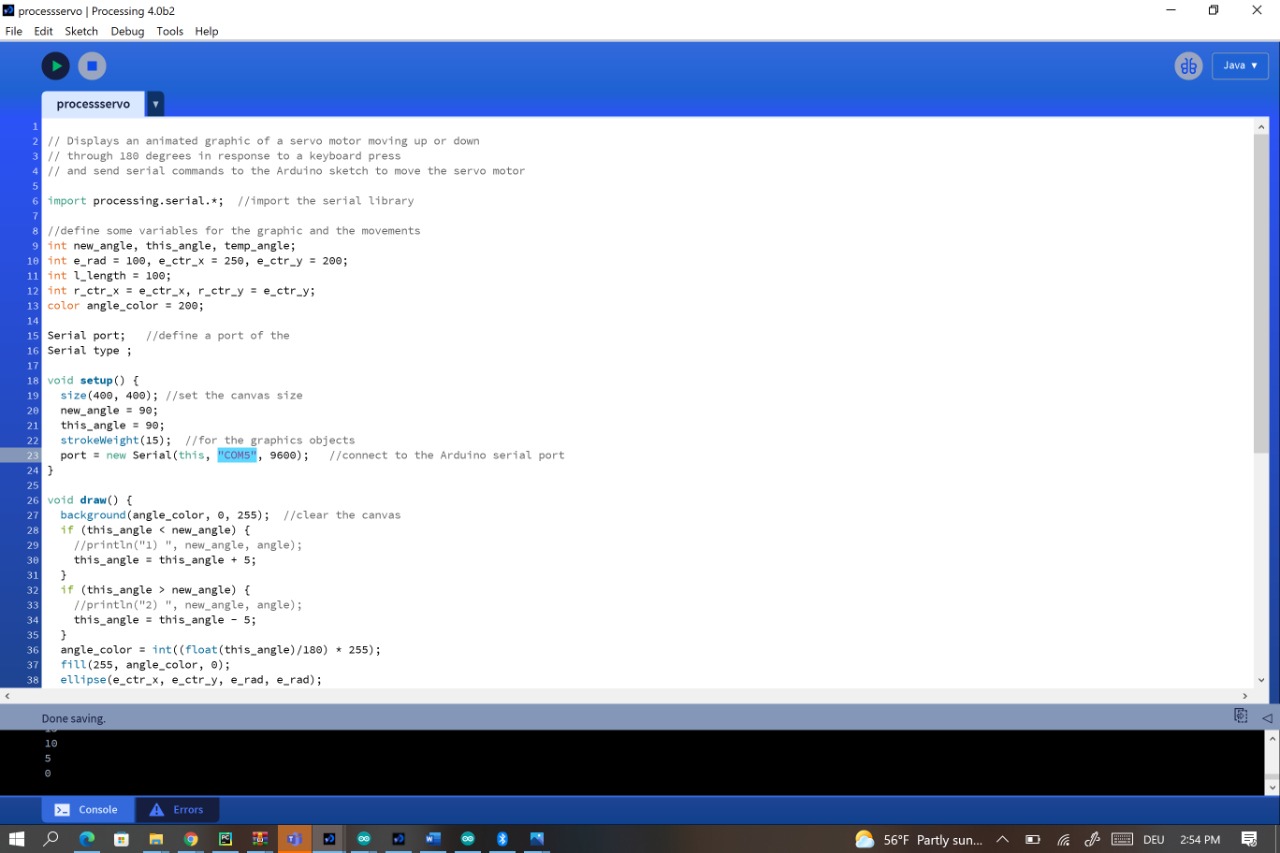This screenshot has width=1280, height=853.
Task: Click the editor scroll-up arrow
Action: pos(1260,127)
